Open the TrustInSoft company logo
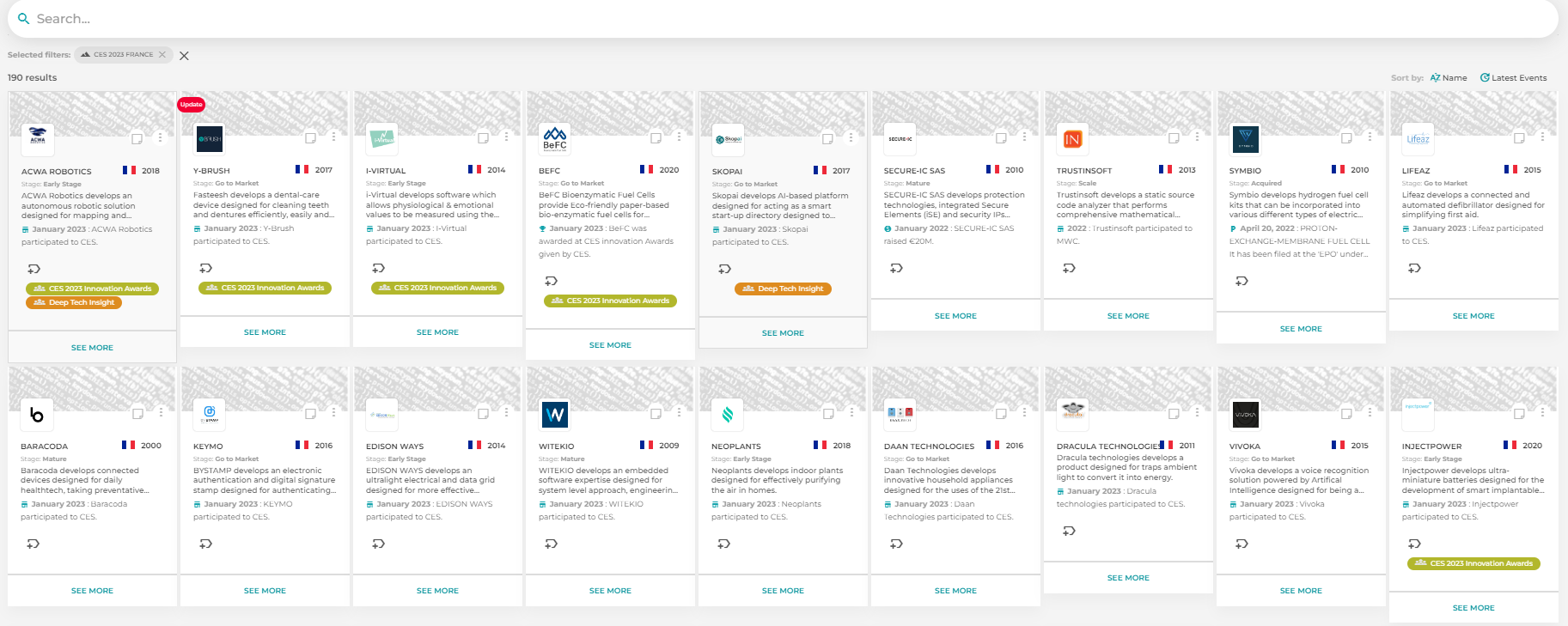Screen dimensions: 1568x626 pos(1072,139)
